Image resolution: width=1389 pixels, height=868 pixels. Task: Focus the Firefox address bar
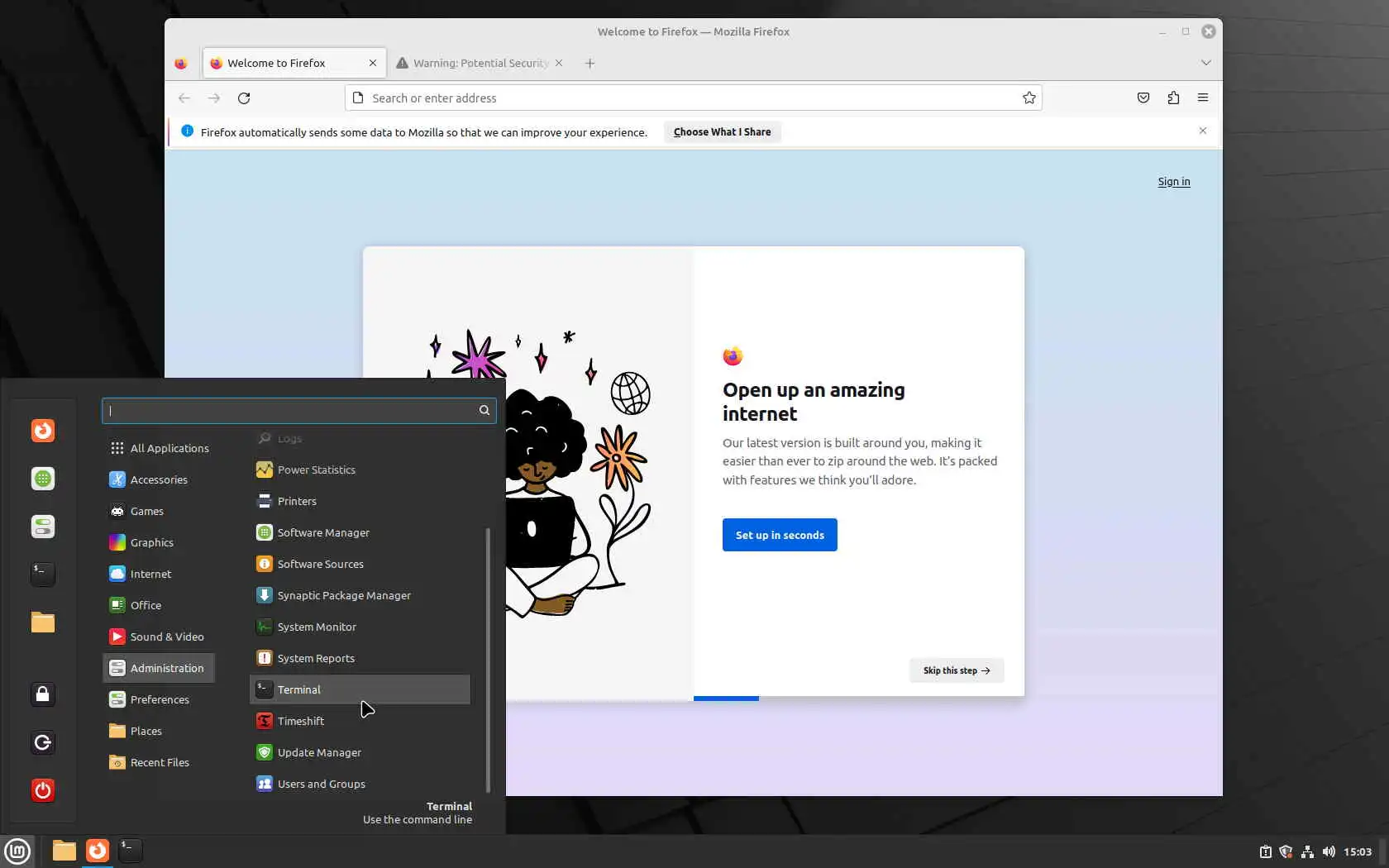coord(694,98)
